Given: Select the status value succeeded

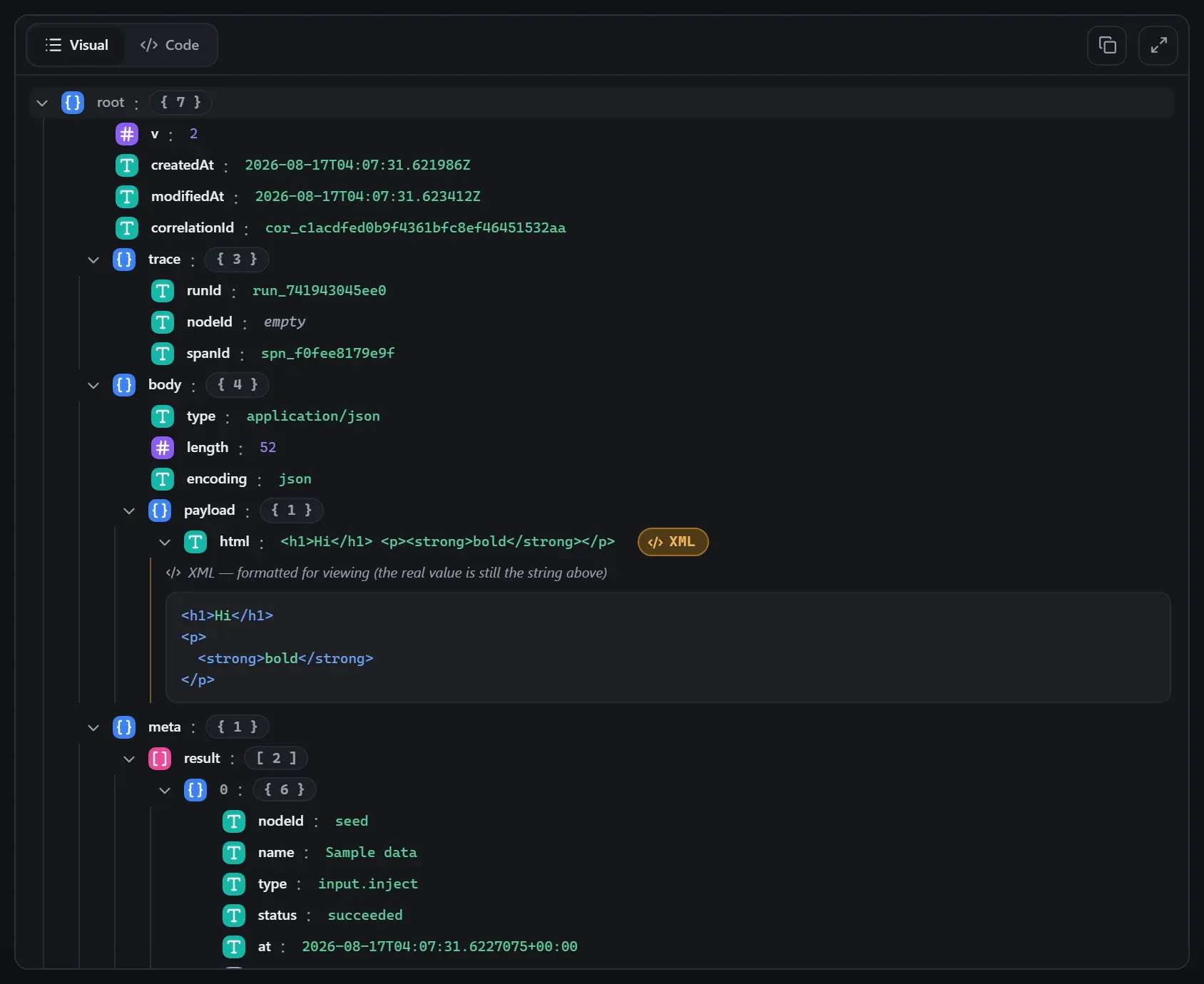Looking at the screenshot, I should [365, 916].
